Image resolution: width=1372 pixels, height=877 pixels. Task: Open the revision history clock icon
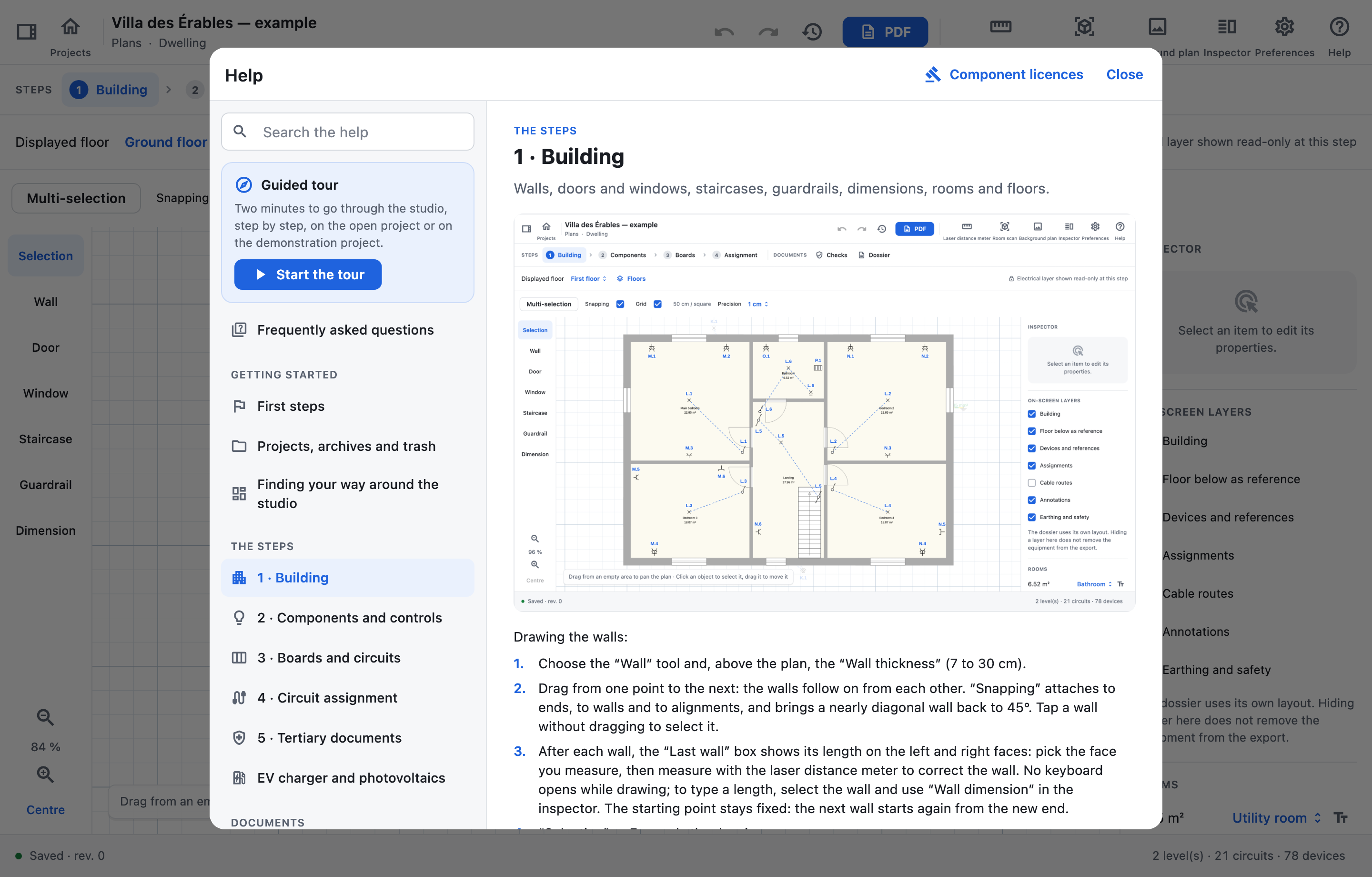coord(812,32)
